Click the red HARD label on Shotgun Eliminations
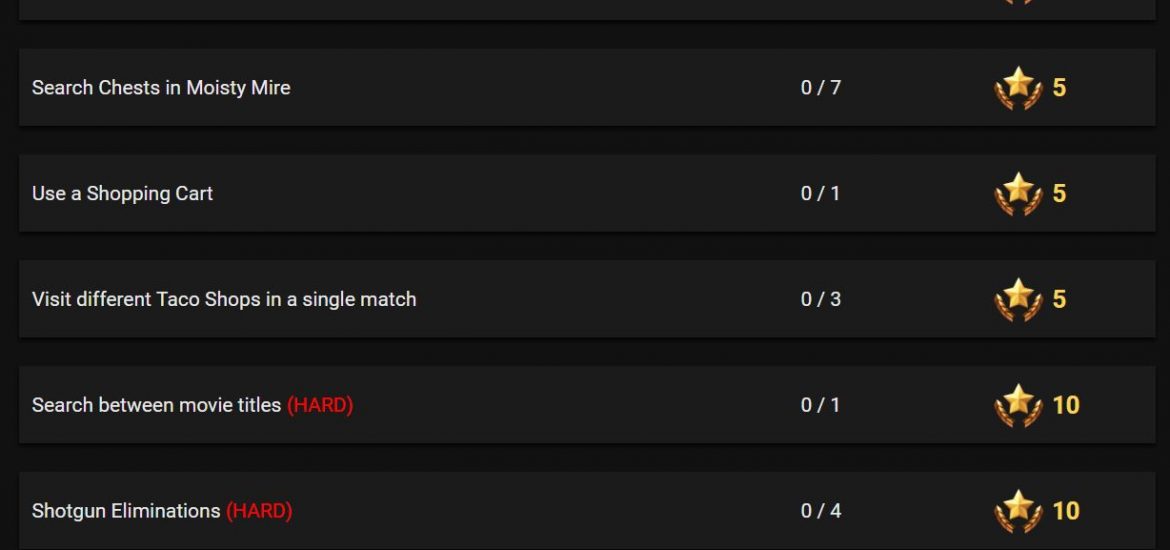1170x550 pixels. click(259, 511)
